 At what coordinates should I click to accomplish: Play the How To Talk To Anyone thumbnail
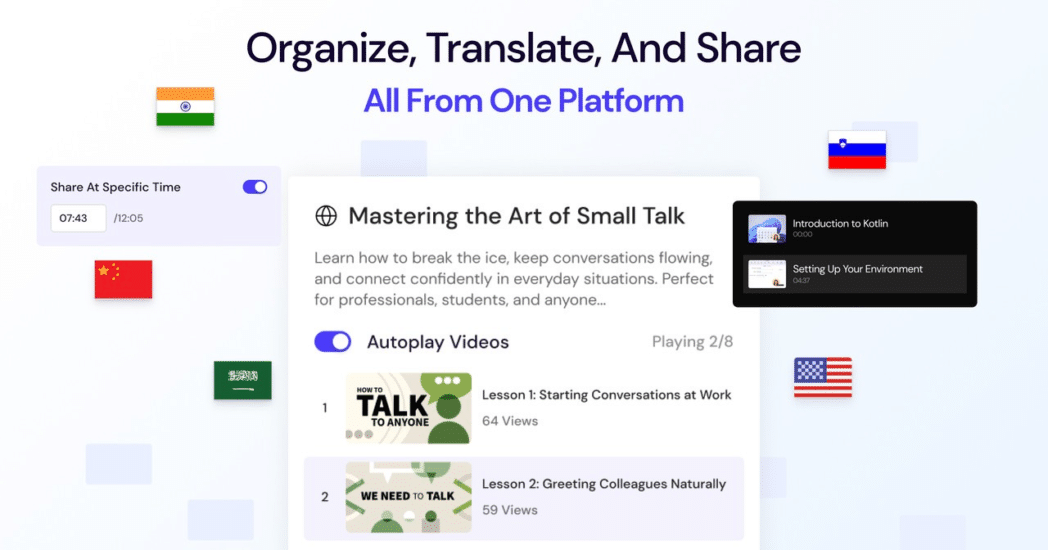pyautogui.click(x=408, y=408)
